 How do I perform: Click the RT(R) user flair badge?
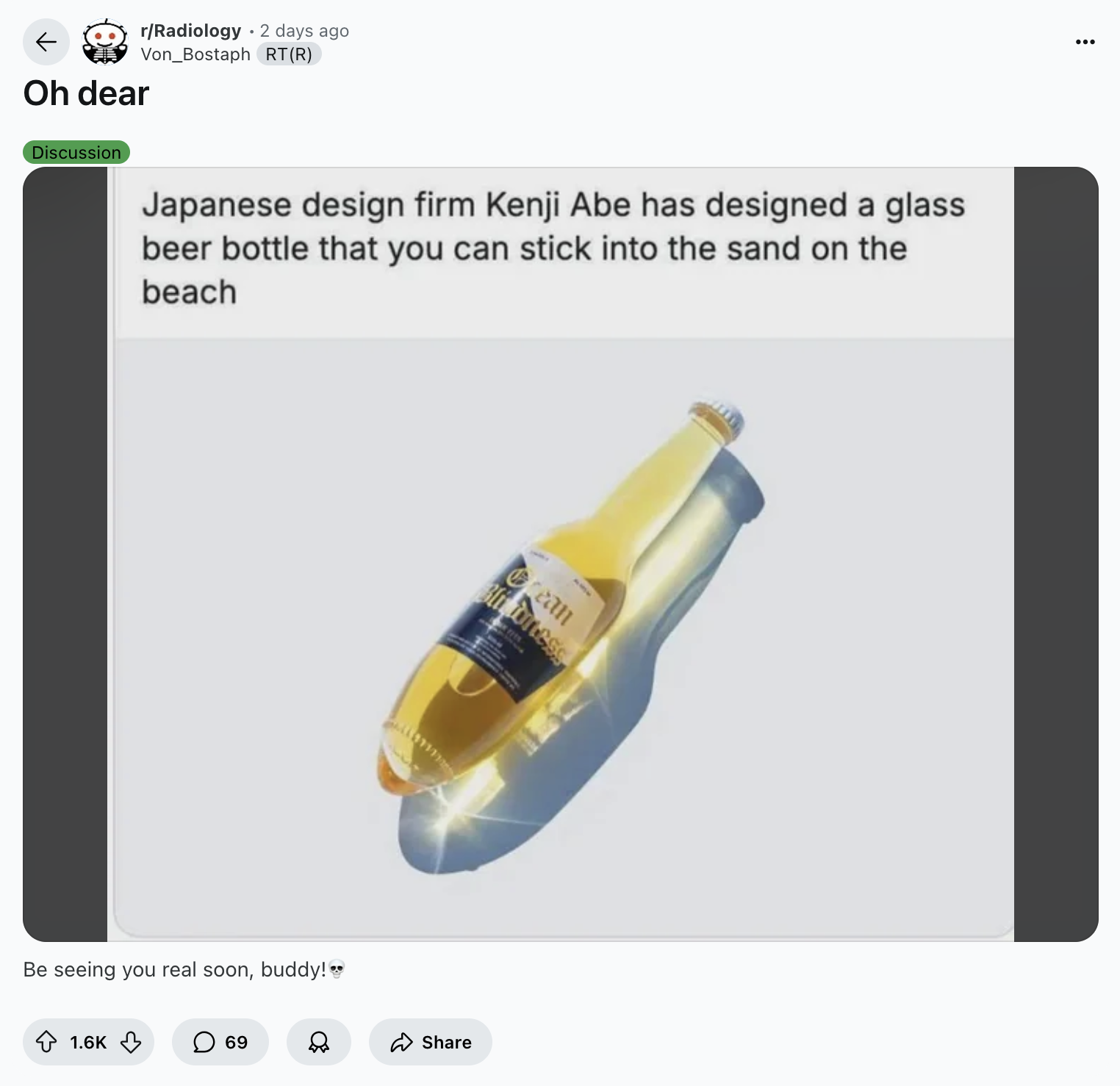click(290, 54)
